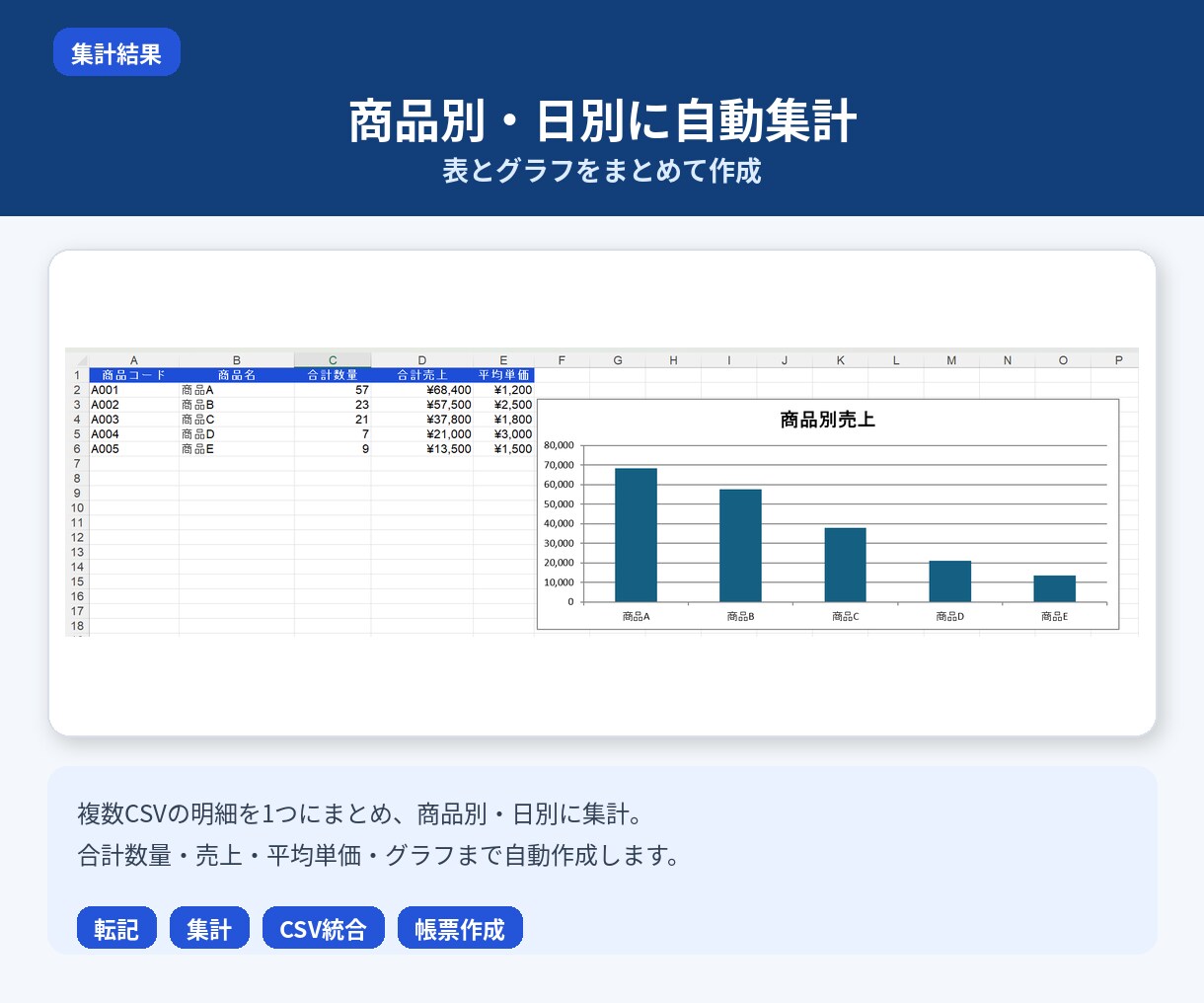Select column D header
The width and height of the screenshot is (1204, 1003).
(422, 360)
